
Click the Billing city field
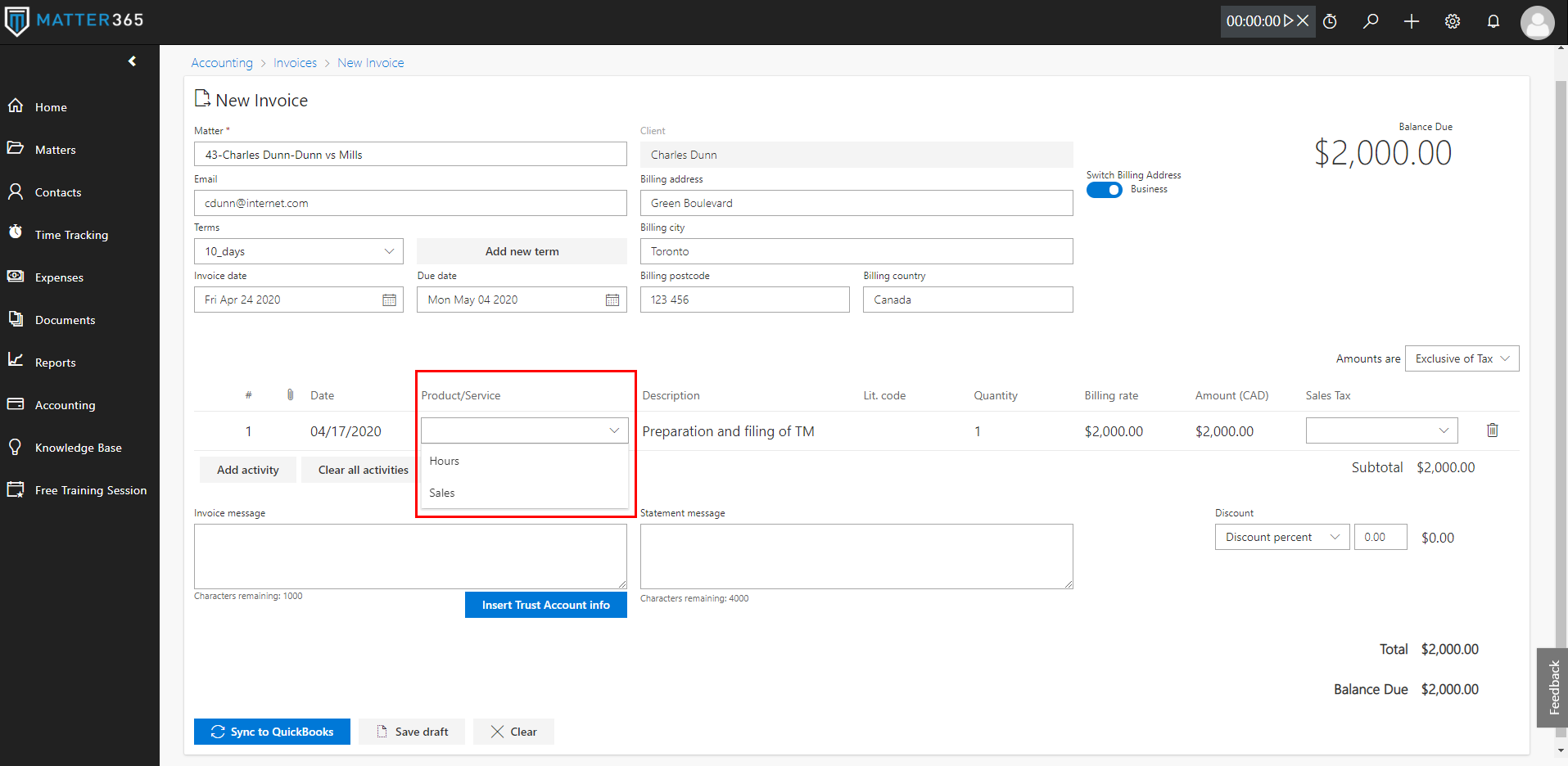click(x=856, y=251)
